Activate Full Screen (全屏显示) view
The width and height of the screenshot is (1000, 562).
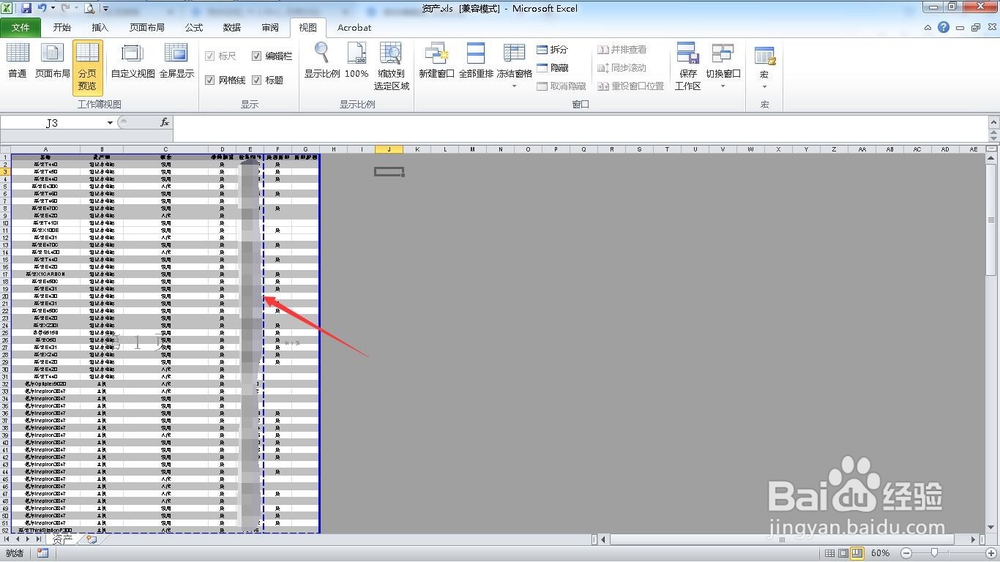176,61
